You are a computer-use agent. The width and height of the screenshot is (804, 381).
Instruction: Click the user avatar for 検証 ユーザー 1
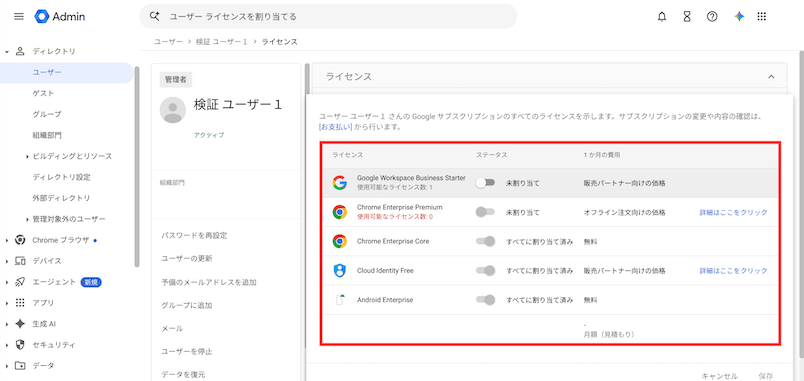(x=173, y=110)
